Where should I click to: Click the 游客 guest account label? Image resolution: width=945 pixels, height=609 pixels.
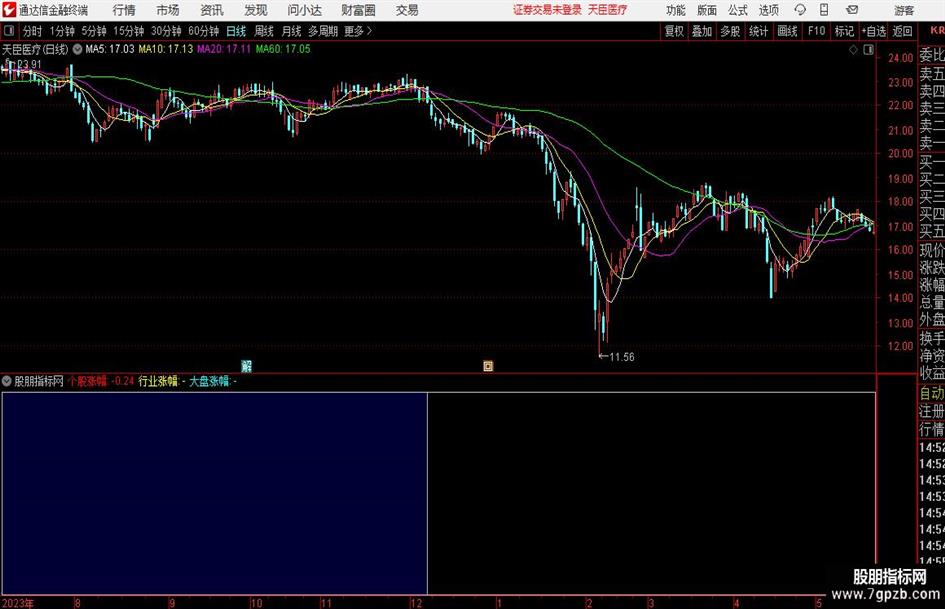904,10
